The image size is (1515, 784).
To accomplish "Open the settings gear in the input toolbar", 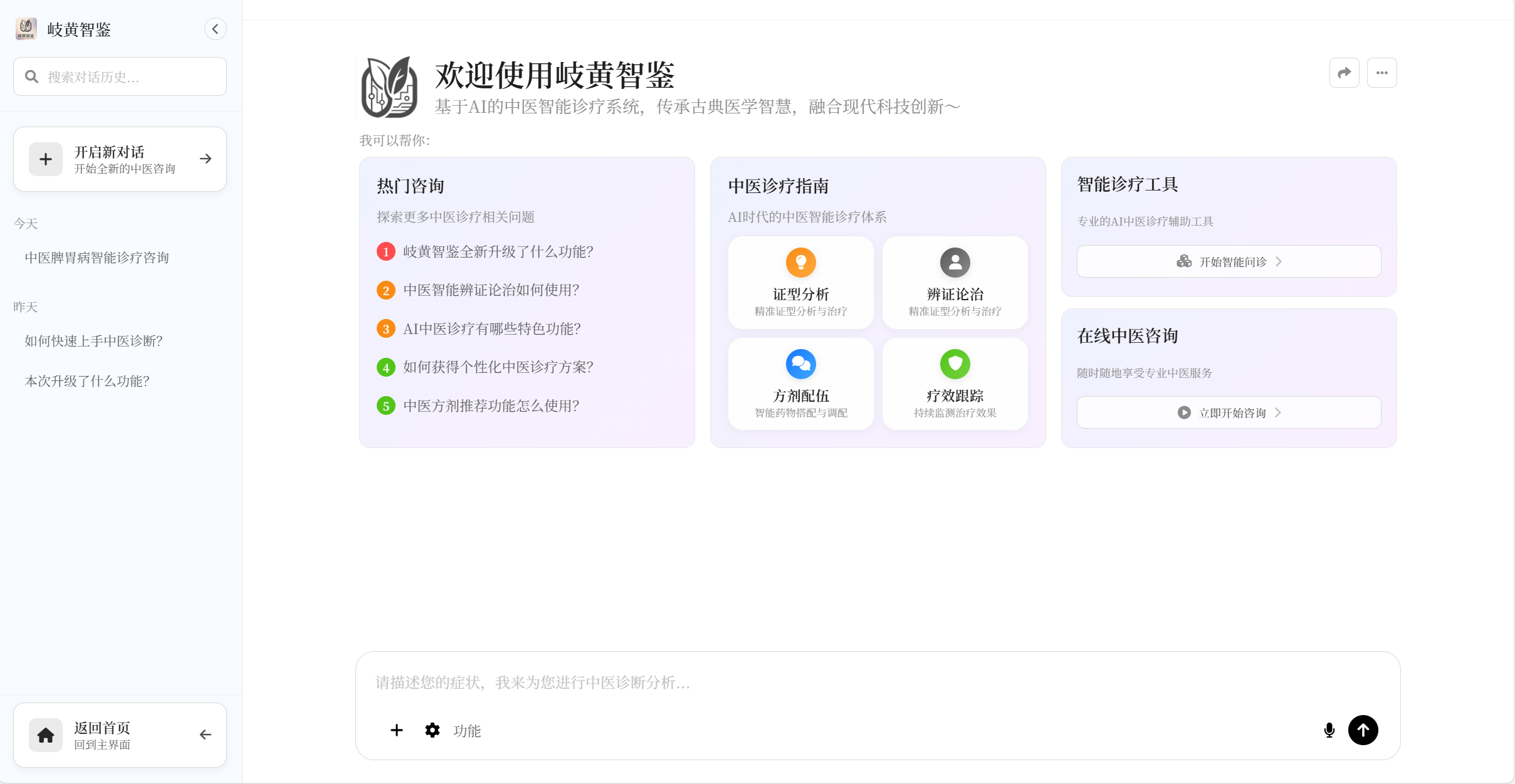I will coord(432,729).
